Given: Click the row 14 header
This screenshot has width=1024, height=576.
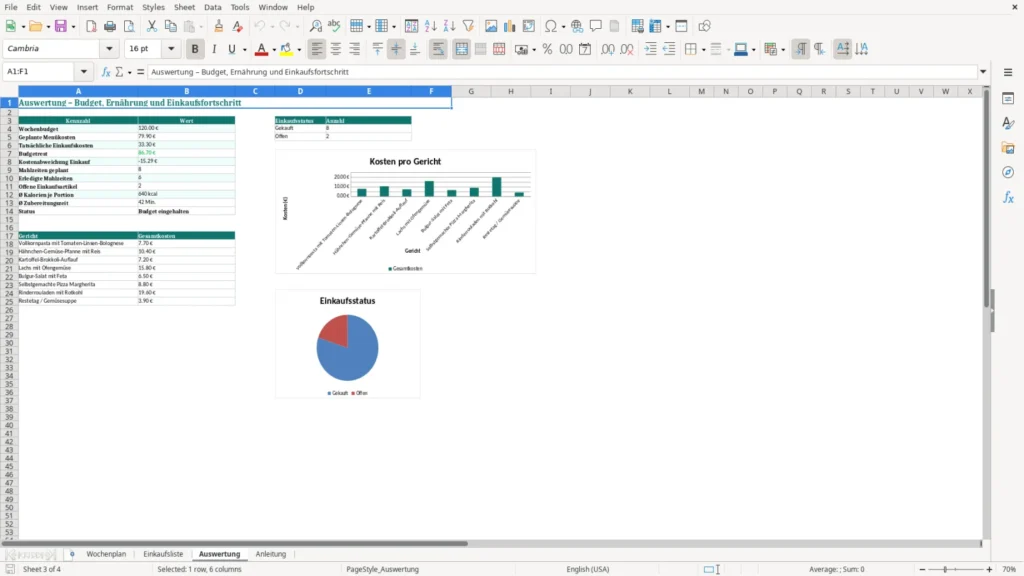Looking at the screenshot, I should (9, 212).
